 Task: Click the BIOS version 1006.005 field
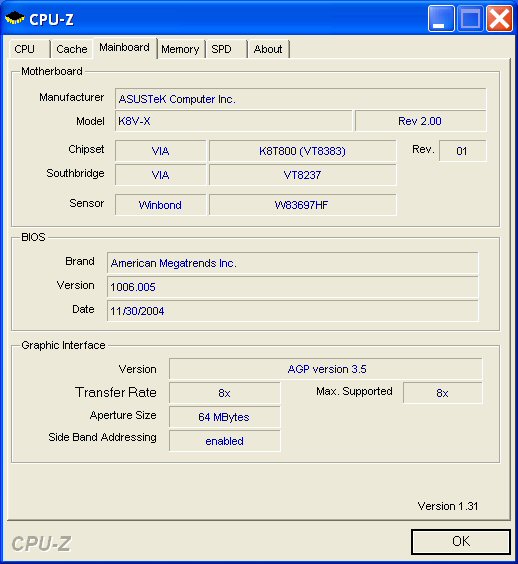[x=292, y=287]
